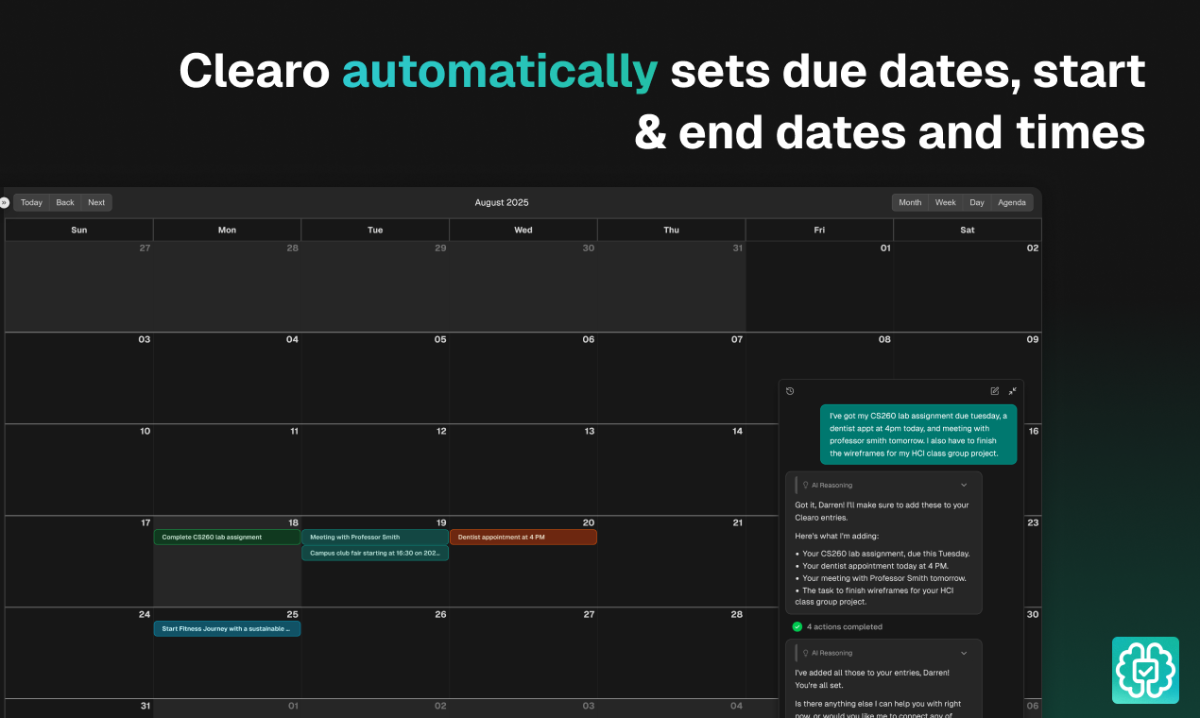Viewport: 1200px width, 718px height.
Task: Click lightbulb icon in second AI Reasoning
Action: coord(805,652)
